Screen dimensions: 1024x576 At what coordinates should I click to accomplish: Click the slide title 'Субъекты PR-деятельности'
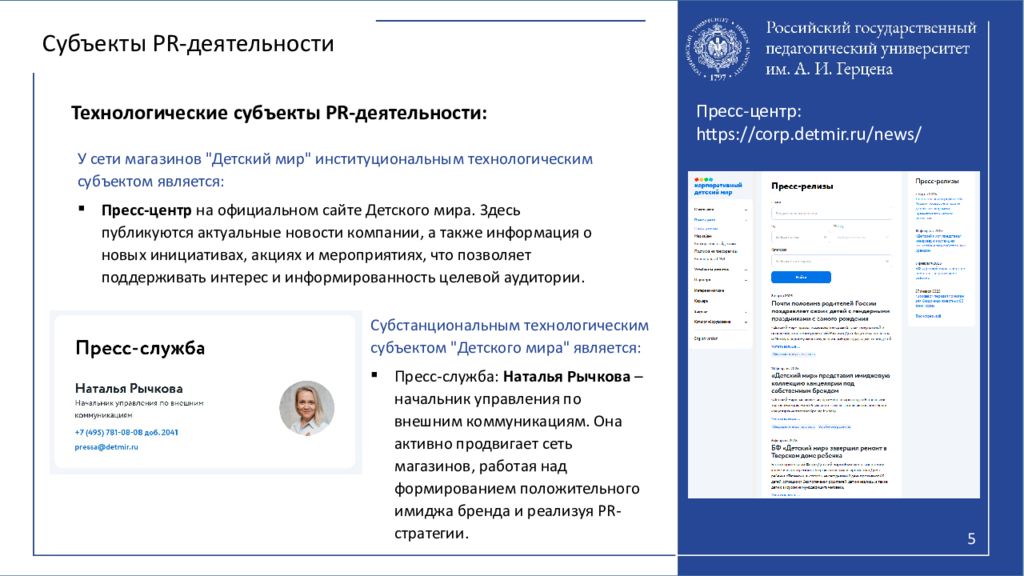click(188, 44)
